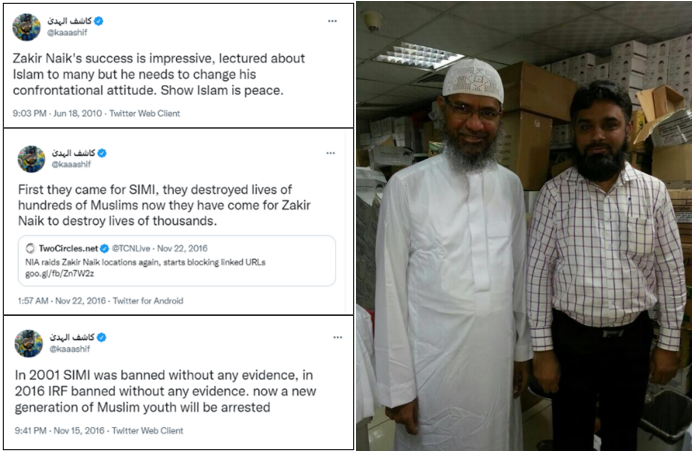Image resolution: width=692 pixels, height=451 pixels.
Task: Click Twitter Web Client label on first tweet
Action: 145,113
